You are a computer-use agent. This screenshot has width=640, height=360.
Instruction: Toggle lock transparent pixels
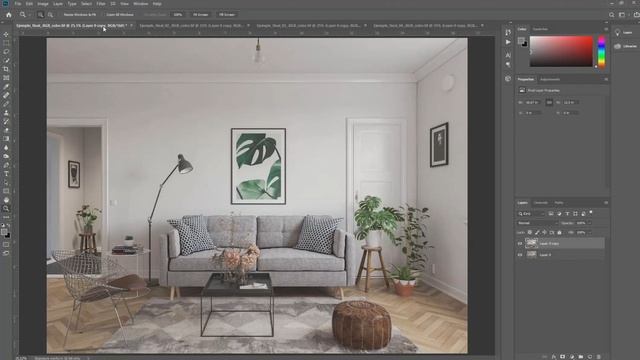(x=530, y=233)
